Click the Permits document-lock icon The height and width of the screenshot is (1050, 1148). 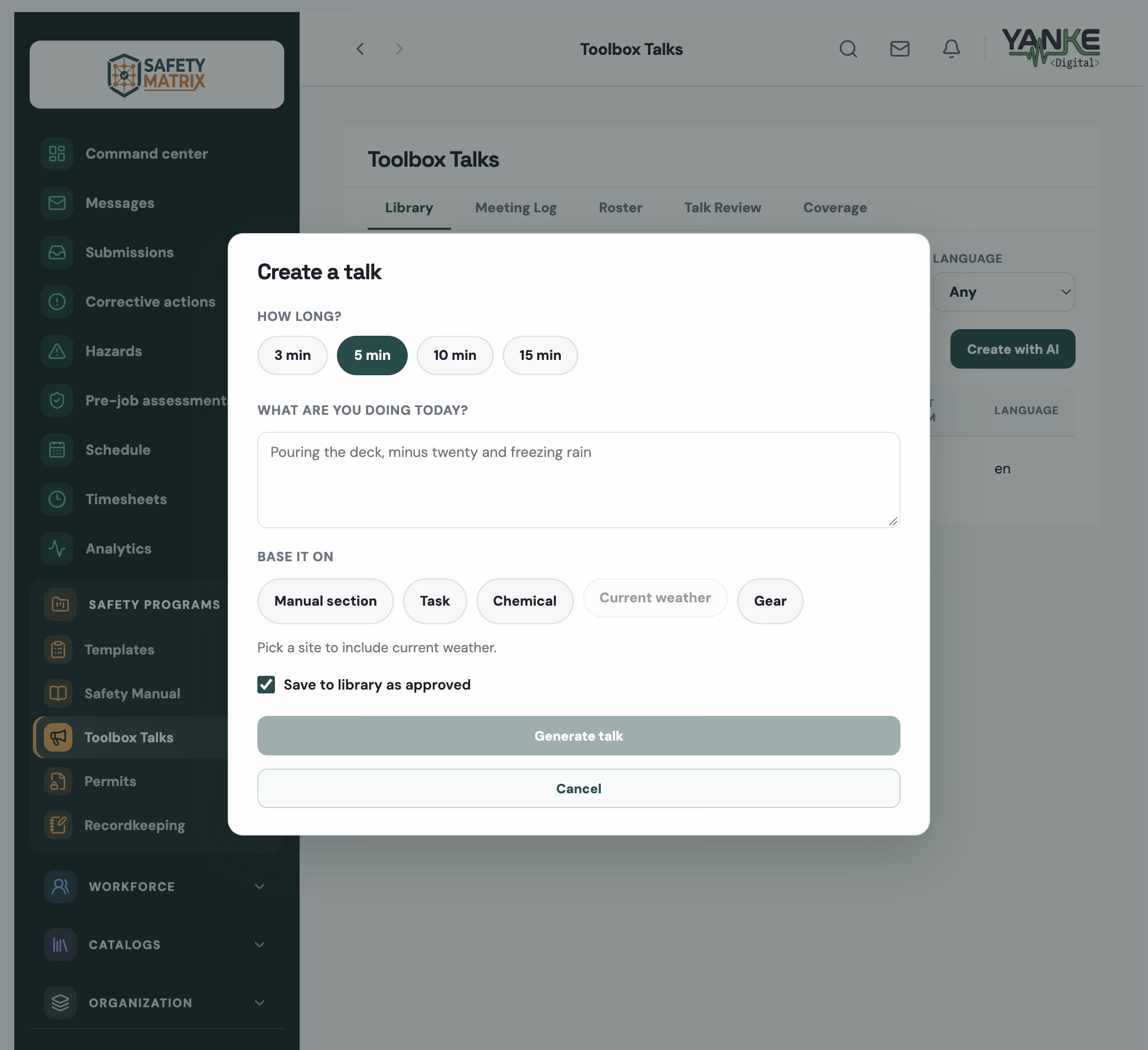[x=58, y=781]
